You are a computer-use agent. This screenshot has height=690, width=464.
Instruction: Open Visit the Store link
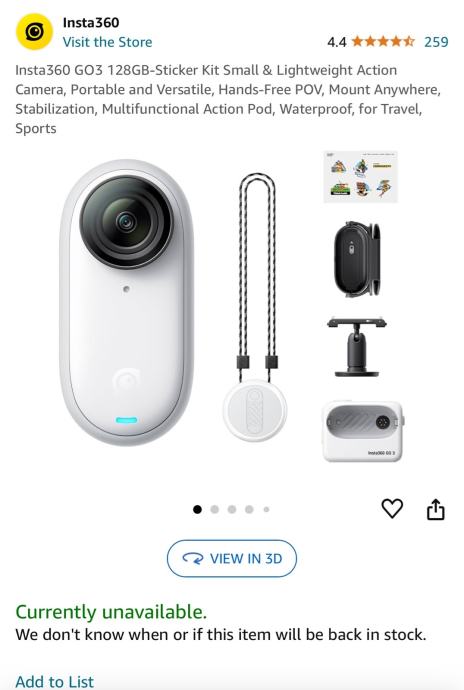tap(107, 42)
